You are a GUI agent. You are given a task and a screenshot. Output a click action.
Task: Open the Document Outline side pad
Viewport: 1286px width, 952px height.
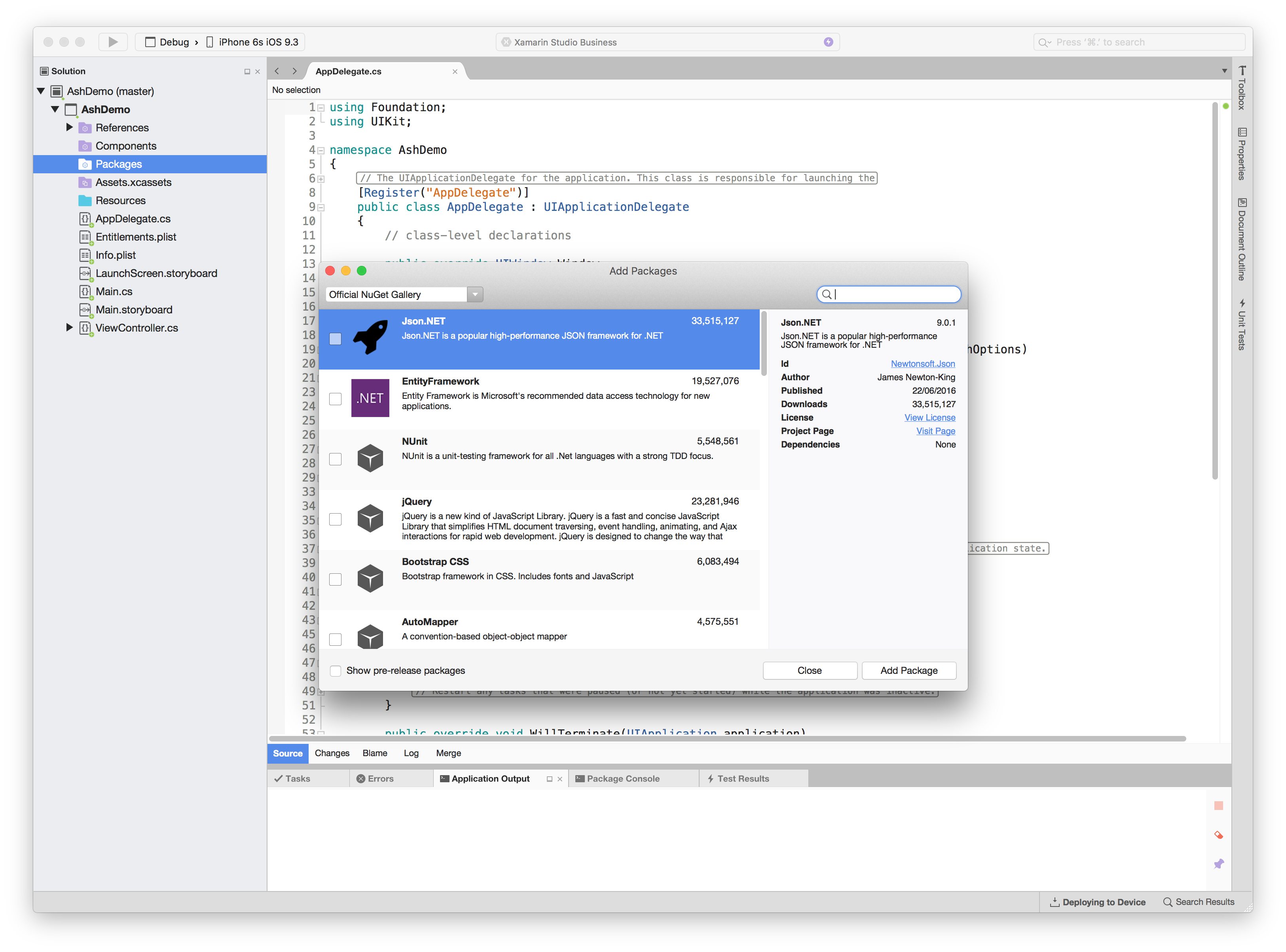tap(1242, 239)
